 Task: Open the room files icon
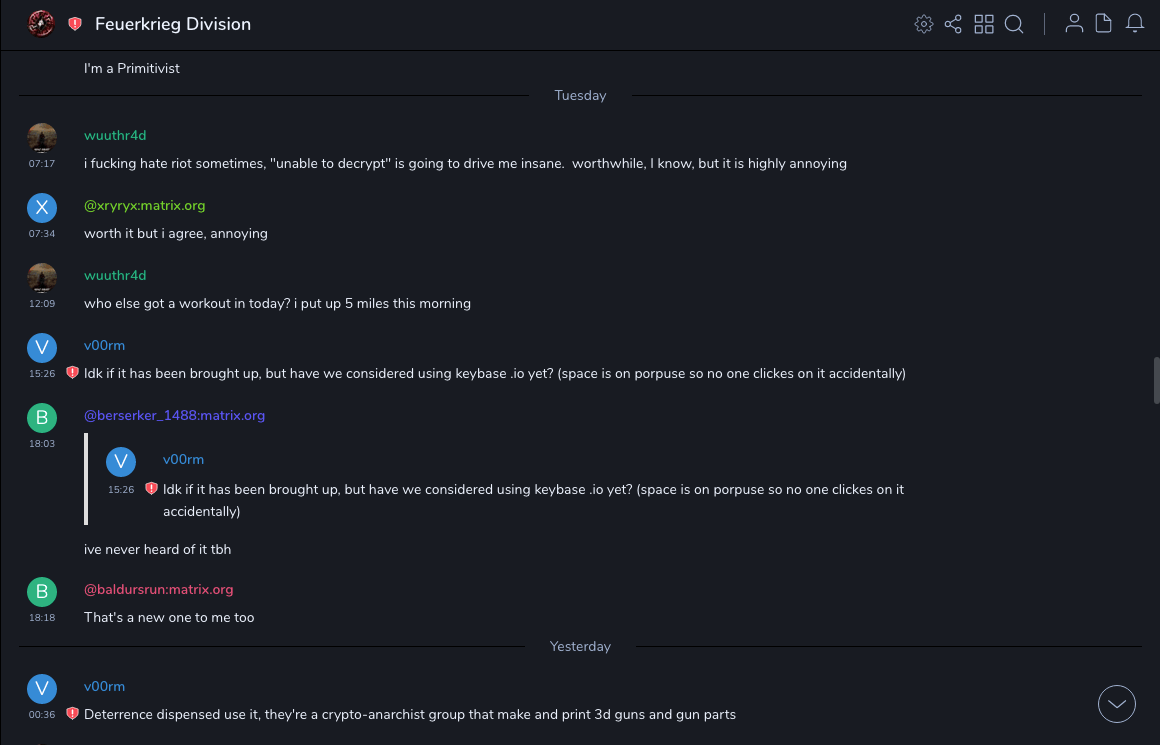[x=1104, y=24]
